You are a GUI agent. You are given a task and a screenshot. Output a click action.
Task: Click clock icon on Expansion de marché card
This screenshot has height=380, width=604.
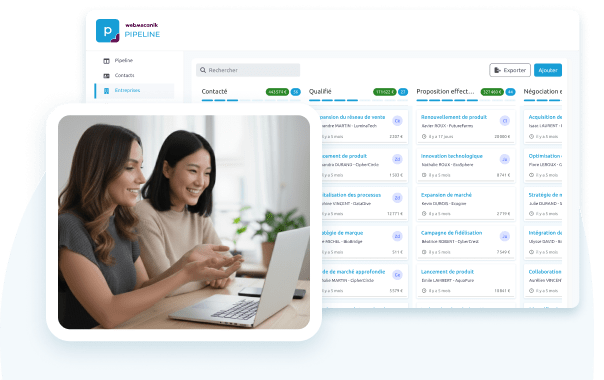[x=424, y=214]
